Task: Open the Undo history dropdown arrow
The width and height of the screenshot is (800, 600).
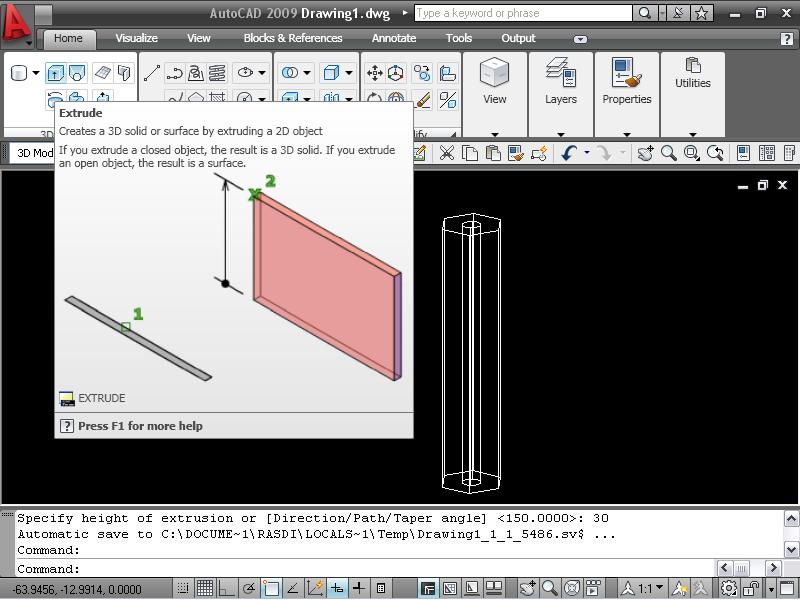Action: click(587, 153)
